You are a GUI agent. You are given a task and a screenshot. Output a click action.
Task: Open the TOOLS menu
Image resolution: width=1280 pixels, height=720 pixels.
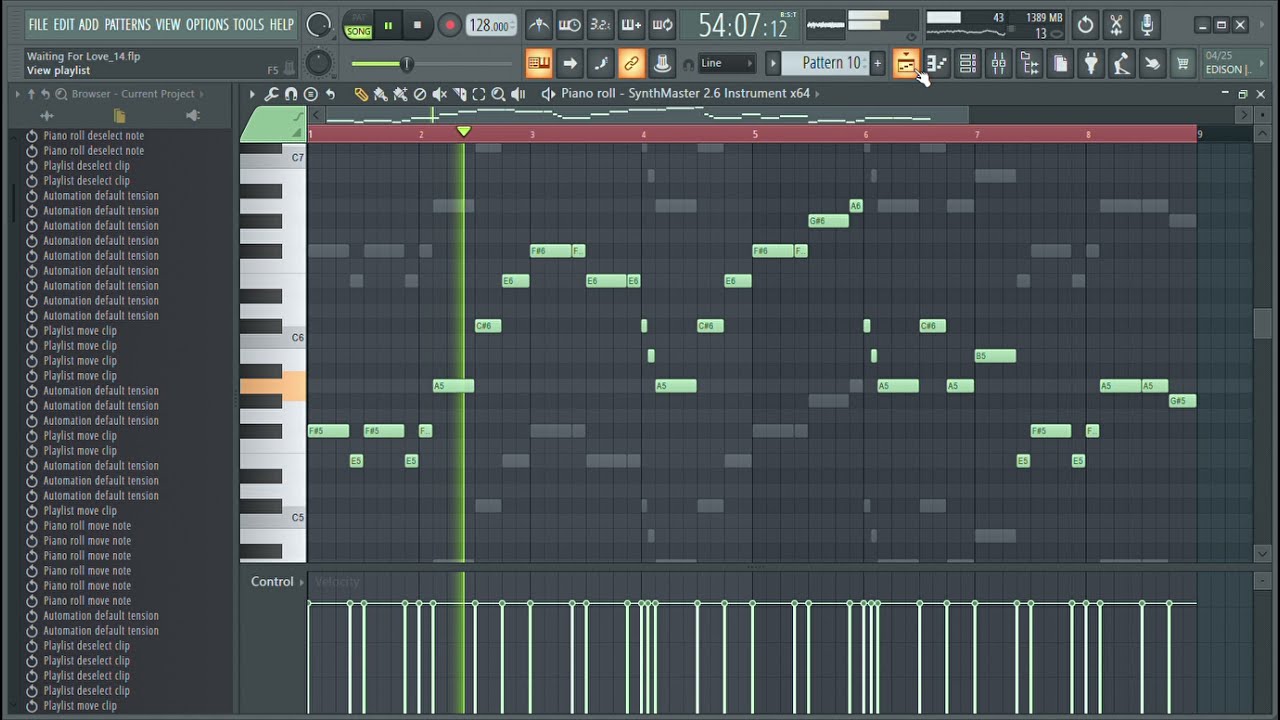248,24
